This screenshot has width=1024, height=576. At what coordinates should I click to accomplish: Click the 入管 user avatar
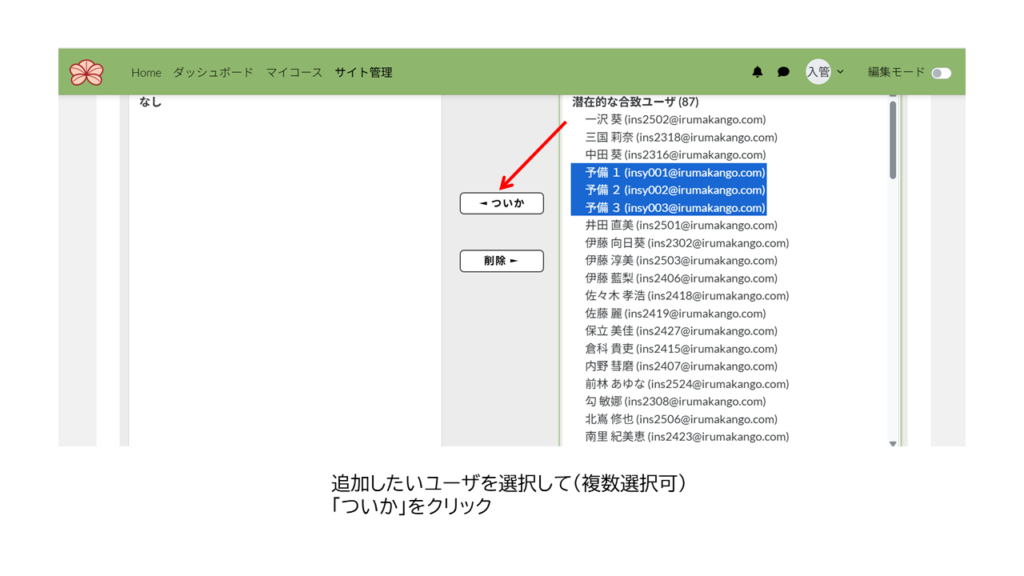[x=818, y=72]
